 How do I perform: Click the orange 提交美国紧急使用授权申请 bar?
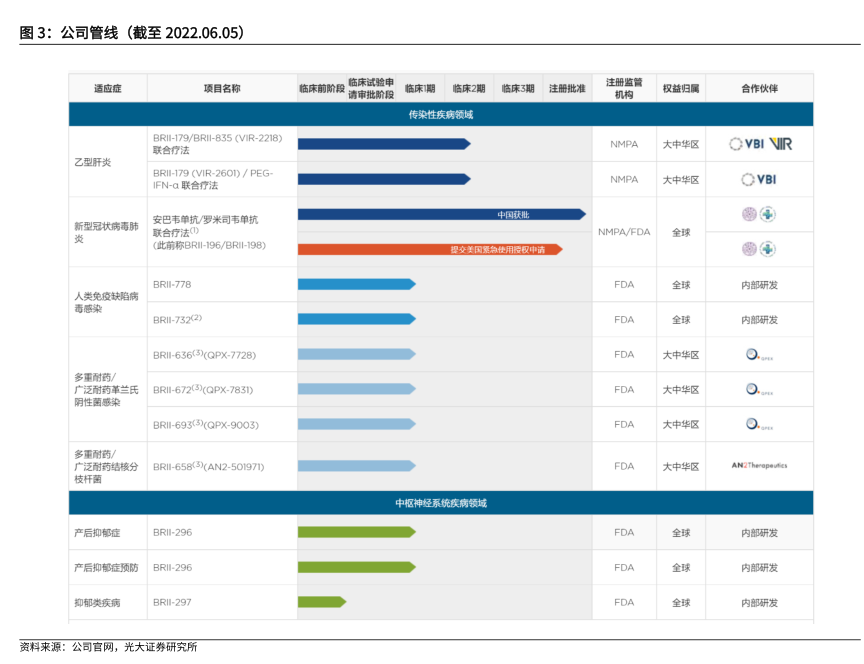(430, 249)
